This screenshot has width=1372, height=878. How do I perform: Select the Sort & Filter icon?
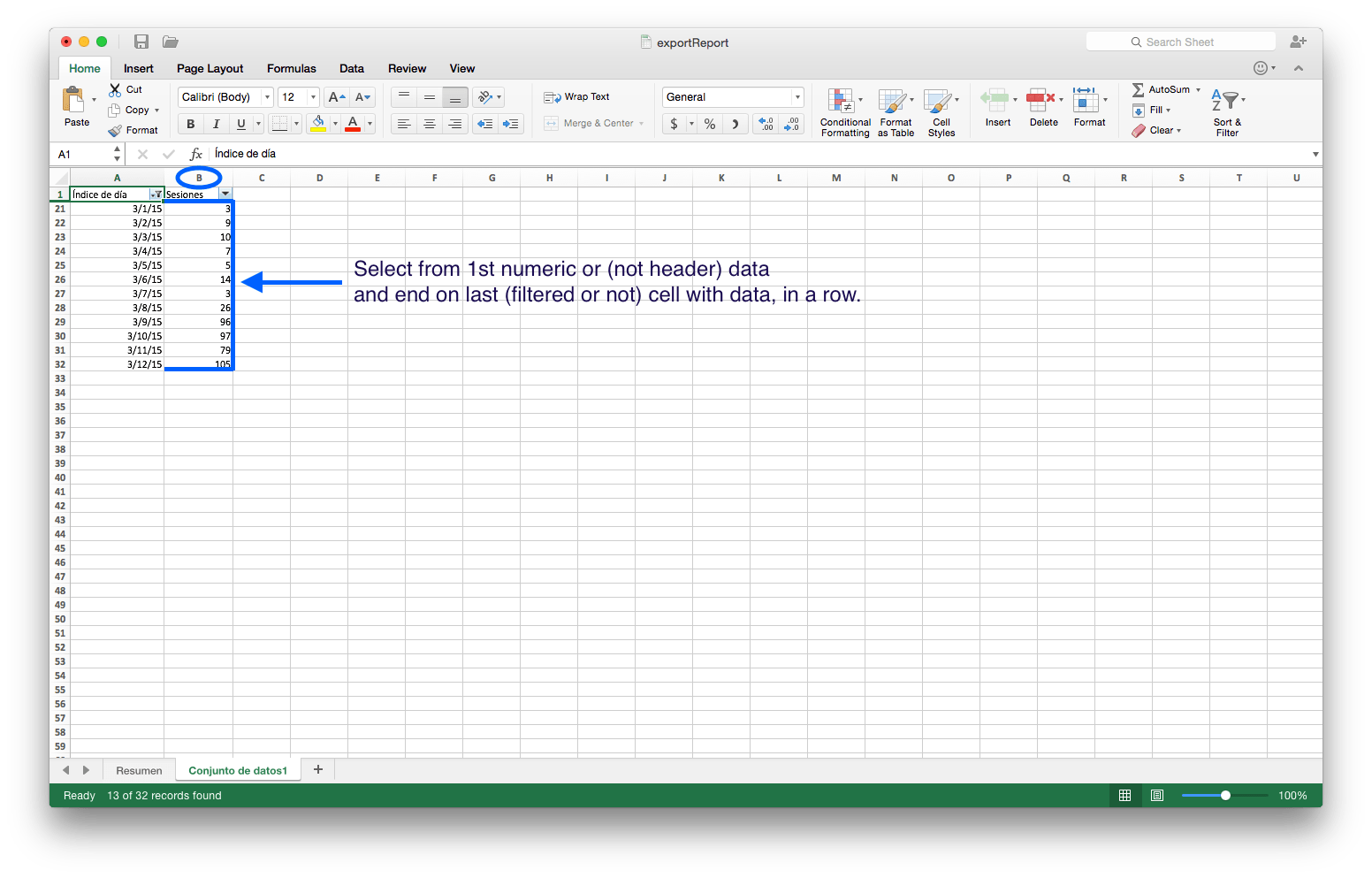(1227, 111)
